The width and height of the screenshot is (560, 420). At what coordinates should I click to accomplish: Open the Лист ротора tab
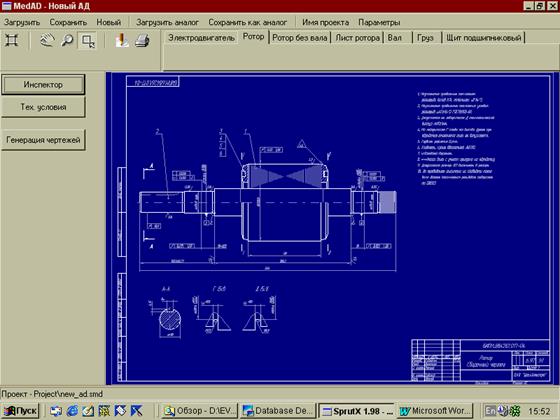tap(357, 38)
